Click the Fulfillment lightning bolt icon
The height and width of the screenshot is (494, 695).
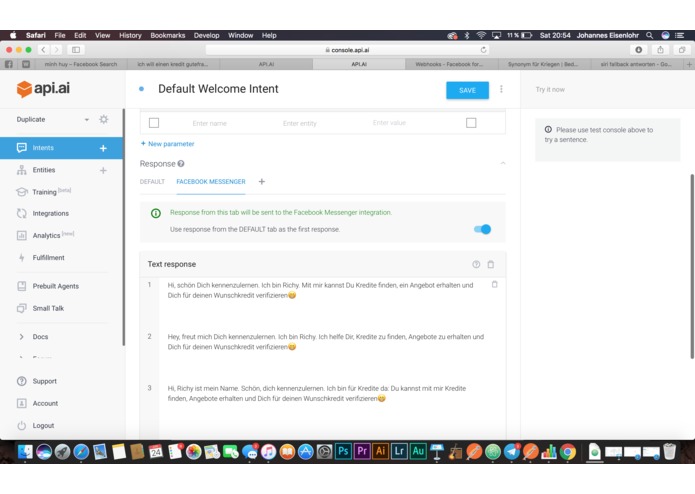(22, 257)
